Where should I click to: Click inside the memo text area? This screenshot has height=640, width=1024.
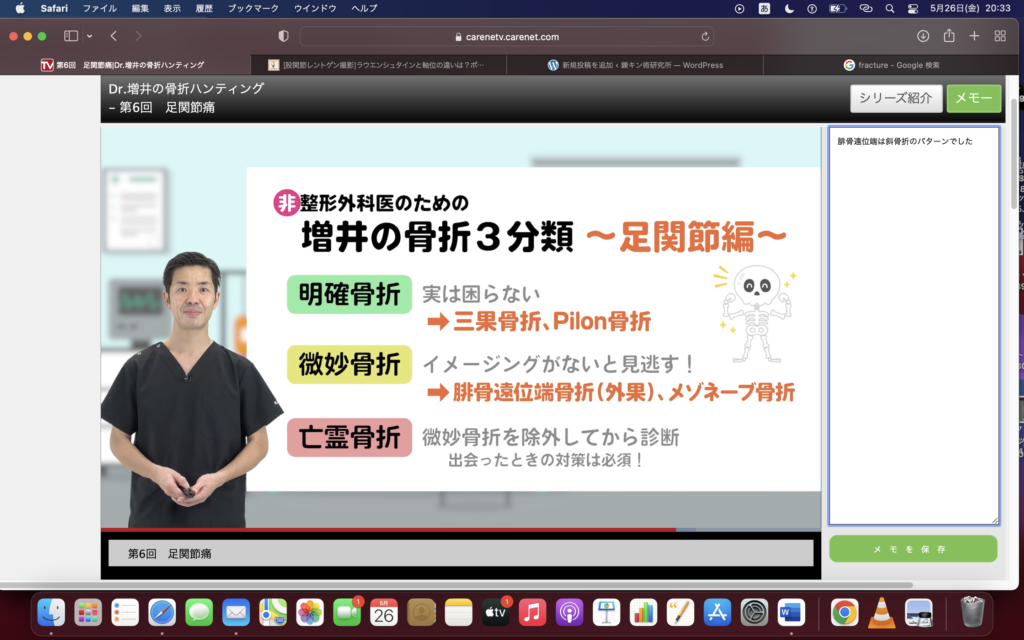coord(913,330)
